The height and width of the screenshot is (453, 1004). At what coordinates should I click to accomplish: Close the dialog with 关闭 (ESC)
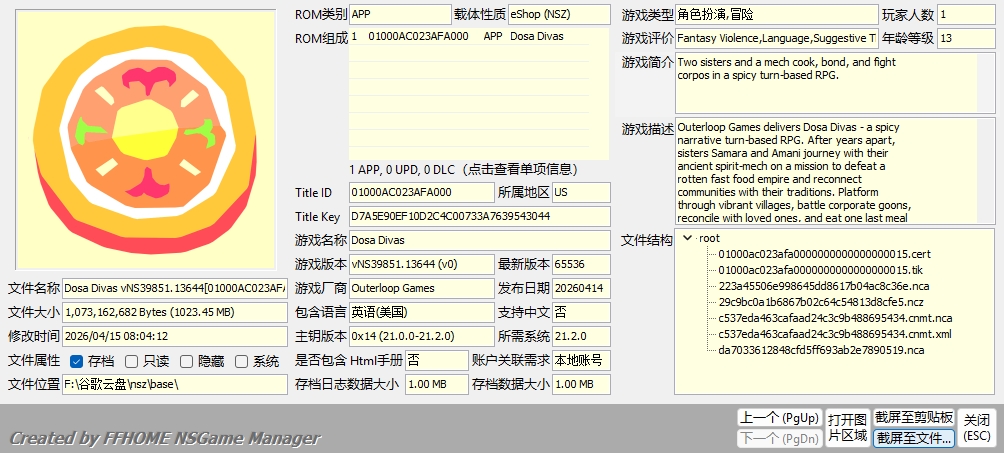tap(976, 427)
